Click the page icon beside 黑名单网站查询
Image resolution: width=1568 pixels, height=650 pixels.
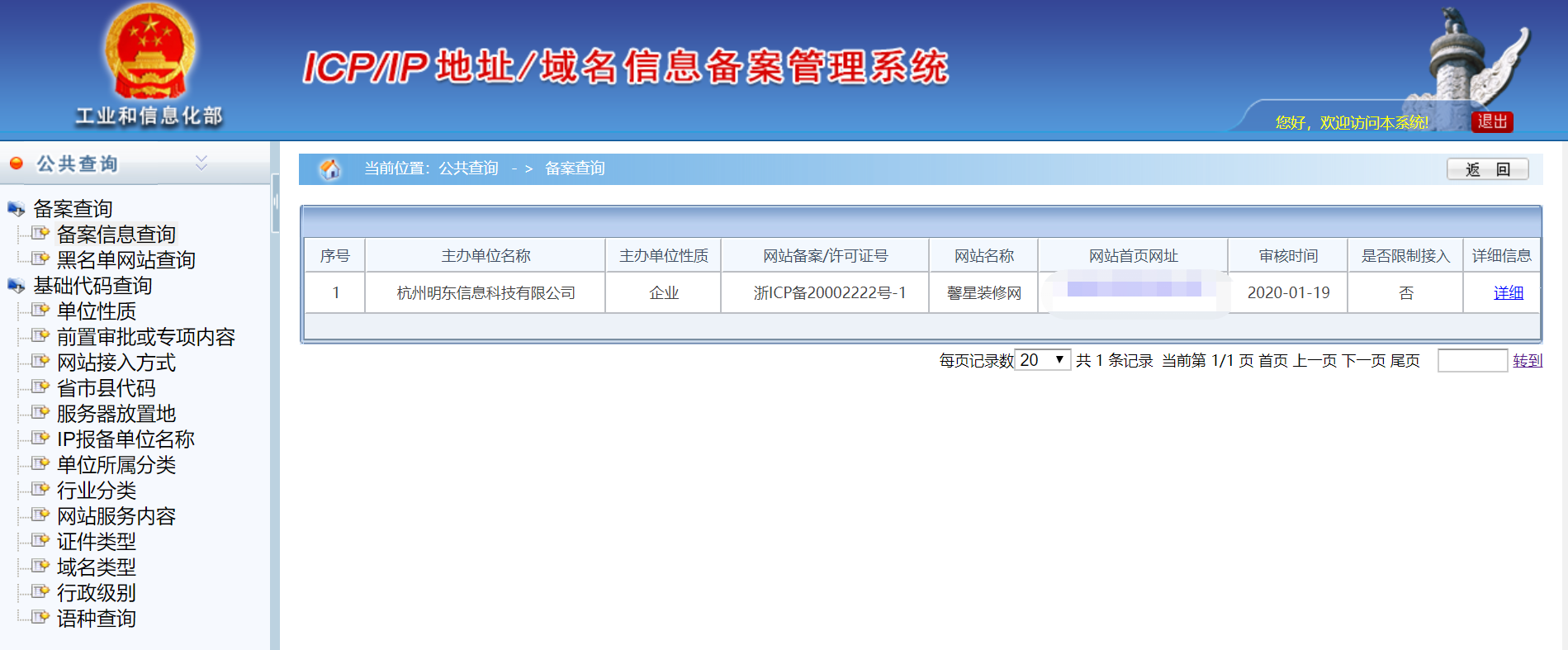tap(40, 259)
